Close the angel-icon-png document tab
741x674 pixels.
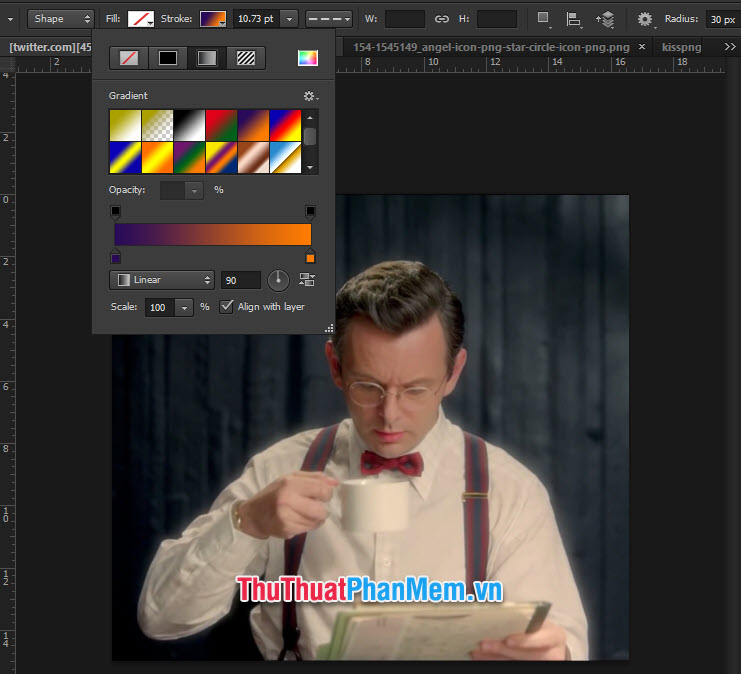coord(642,47)
